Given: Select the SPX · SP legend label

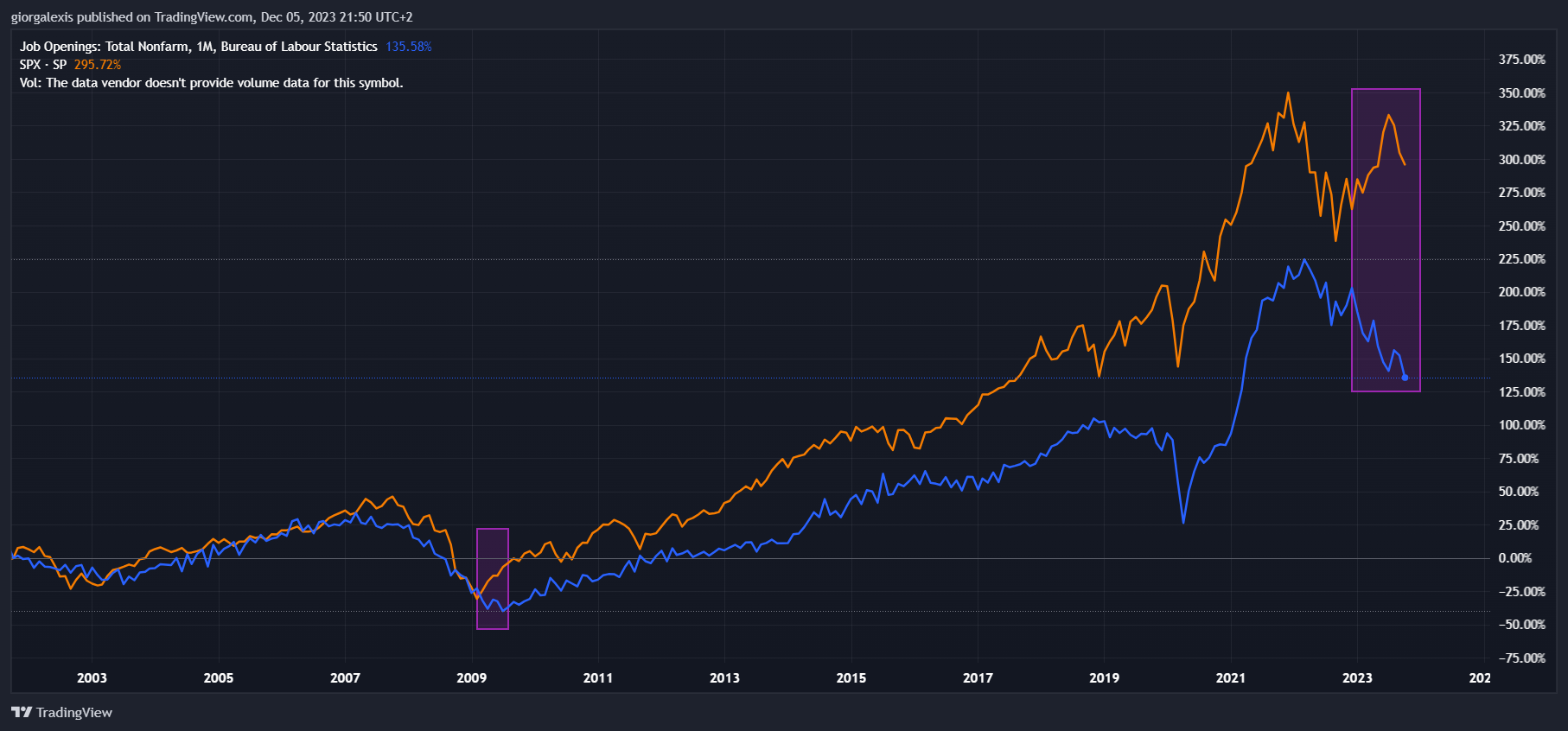Looking at the screenshot, I should [43, 65].
